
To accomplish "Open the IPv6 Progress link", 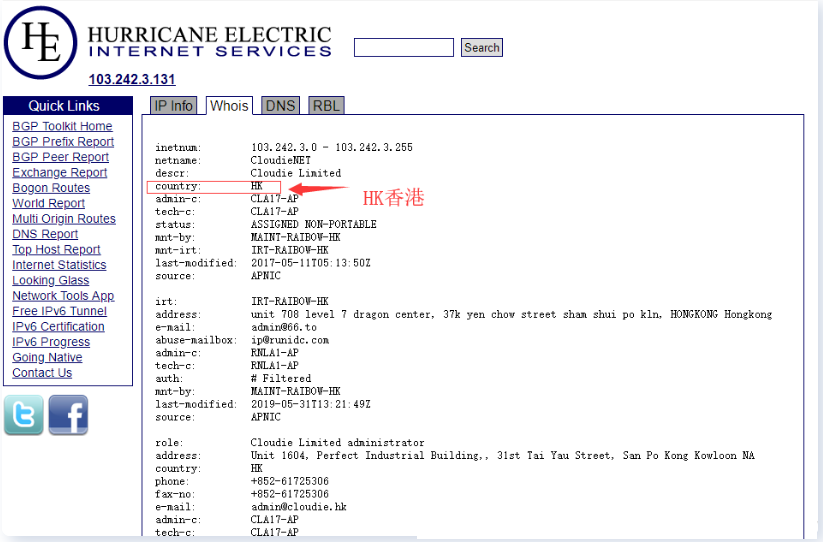I will 51,342.
